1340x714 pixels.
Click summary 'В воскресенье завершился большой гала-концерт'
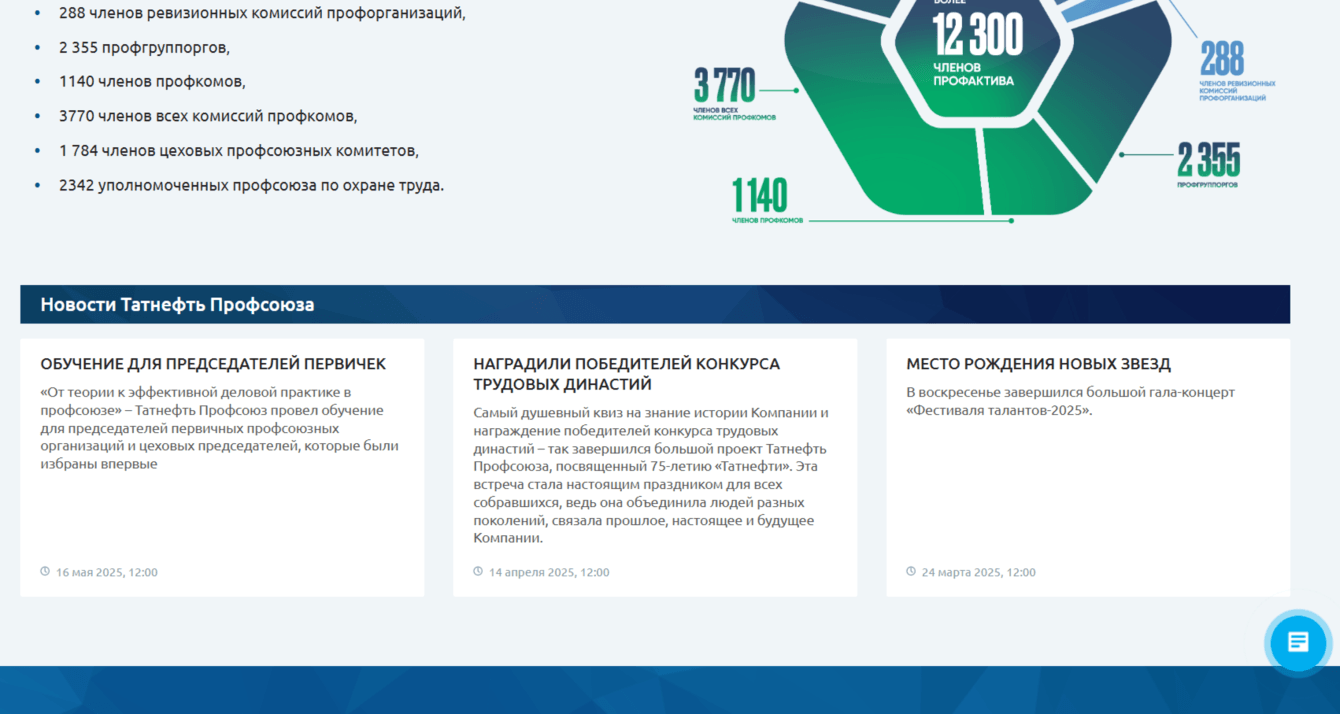(x=1071, y=401)
